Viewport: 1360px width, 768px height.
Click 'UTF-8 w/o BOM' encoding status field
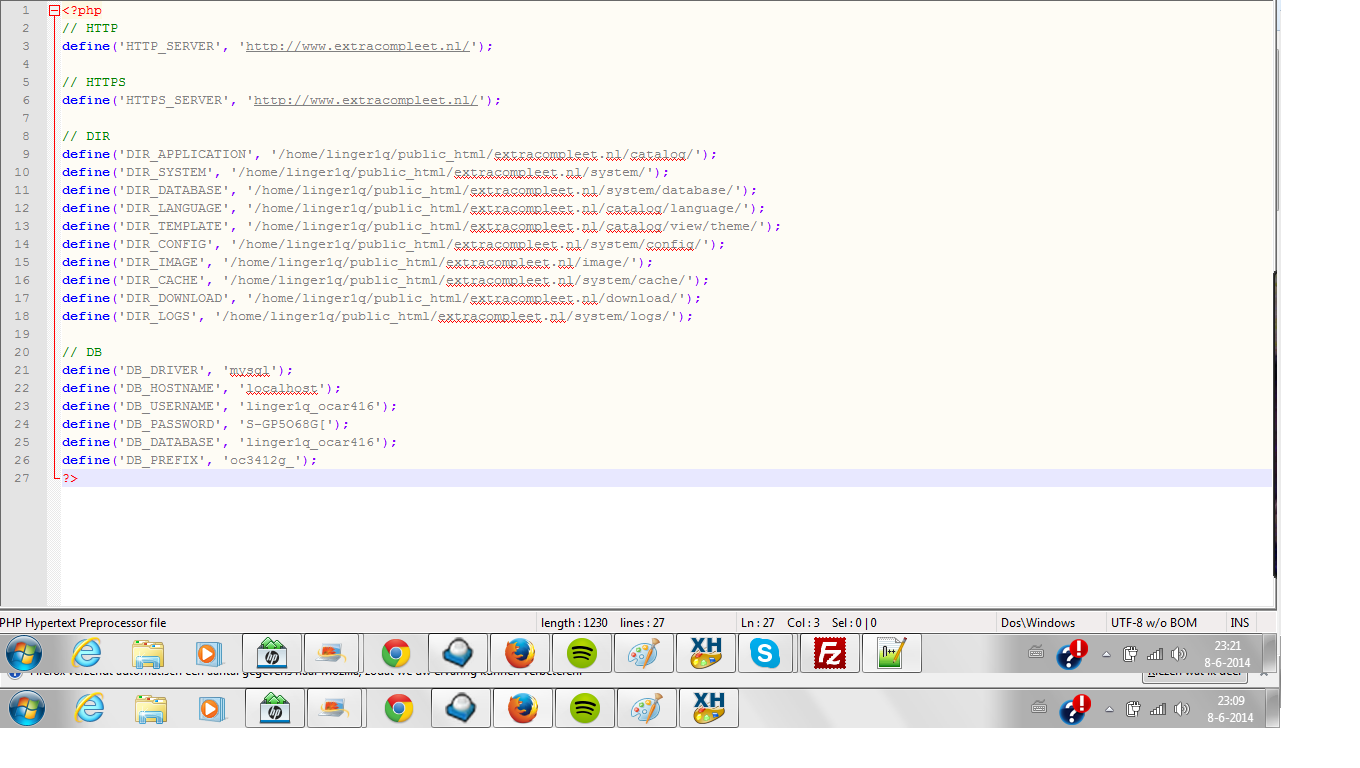(1154, 622)
